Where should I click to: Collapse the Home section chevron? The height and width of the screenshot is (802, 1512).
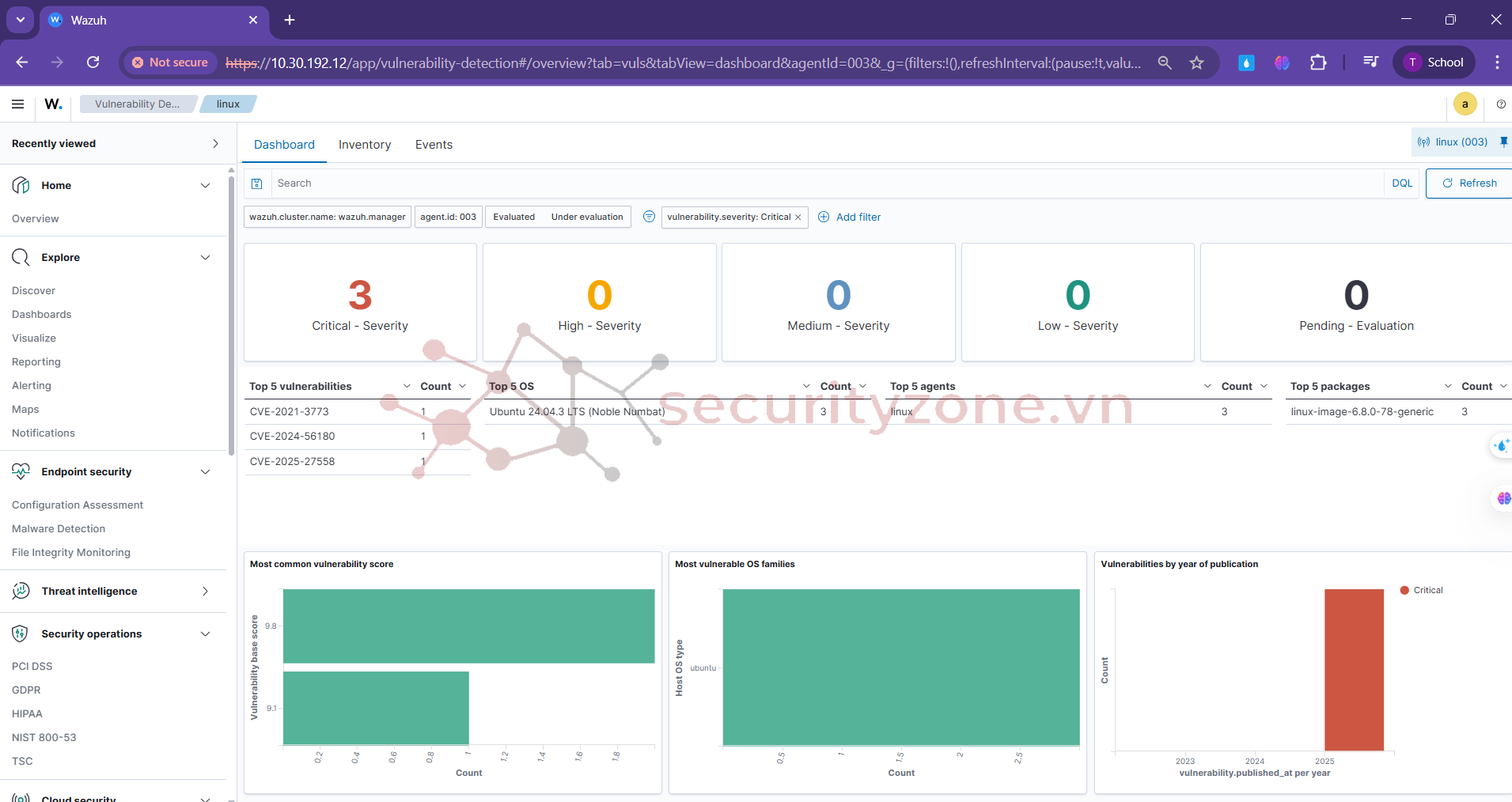click(206, 185)
